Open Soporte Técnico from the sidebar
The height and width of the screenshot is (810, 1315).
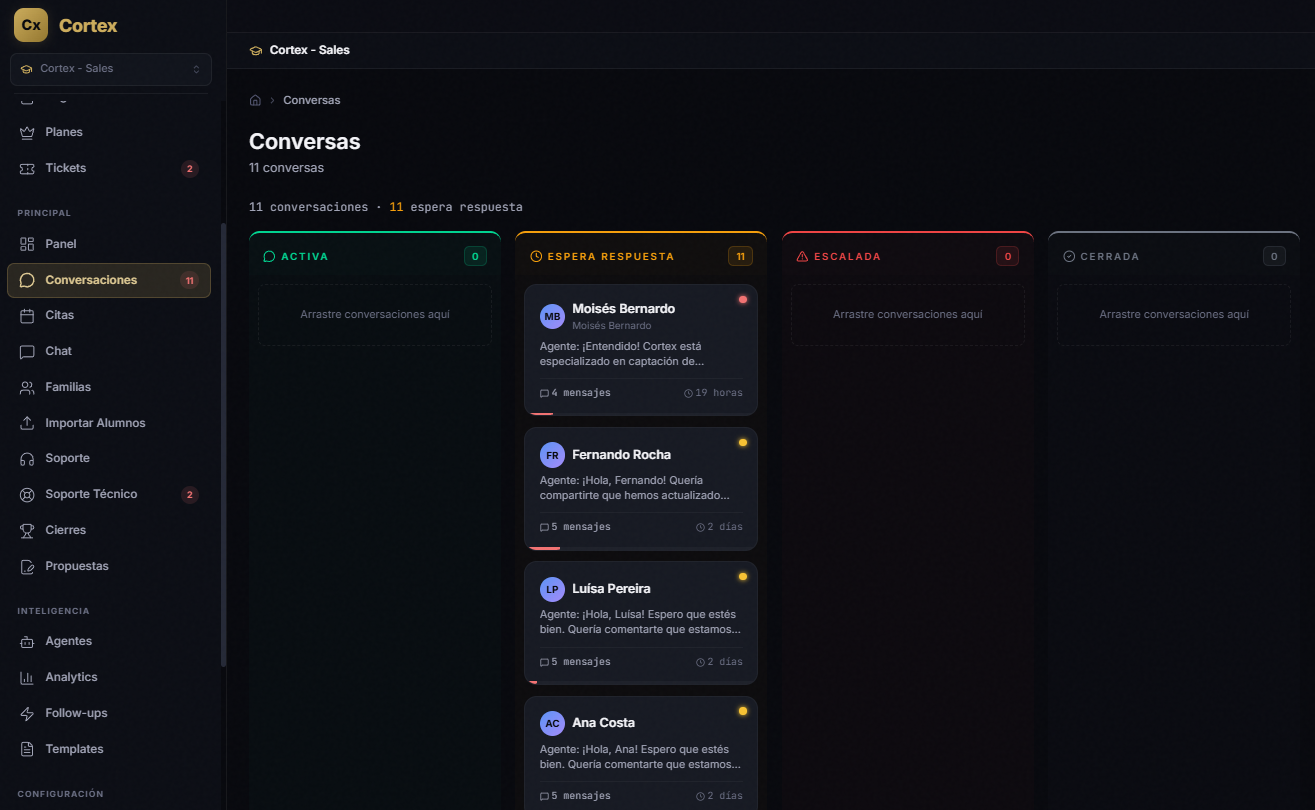(91, 494)
